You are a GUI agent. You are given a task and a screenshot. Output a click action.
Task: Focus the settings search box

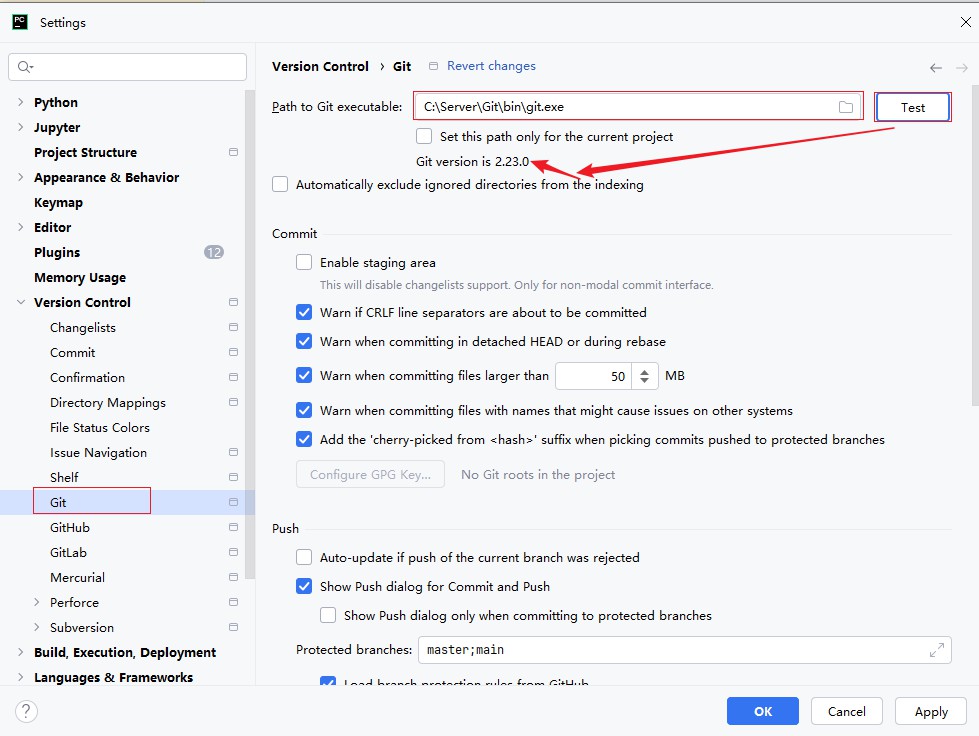click(127, 67)
